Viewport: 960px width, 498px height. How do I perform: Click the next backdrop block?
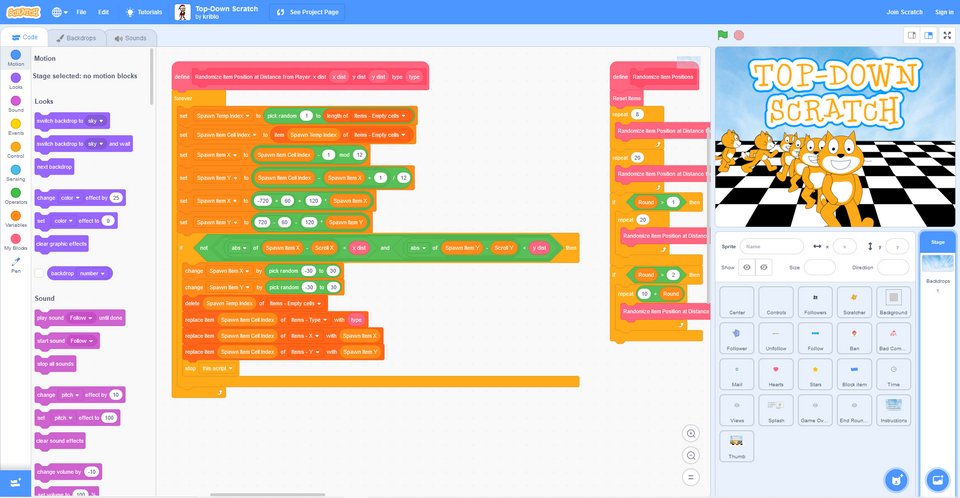coord(54,167)
